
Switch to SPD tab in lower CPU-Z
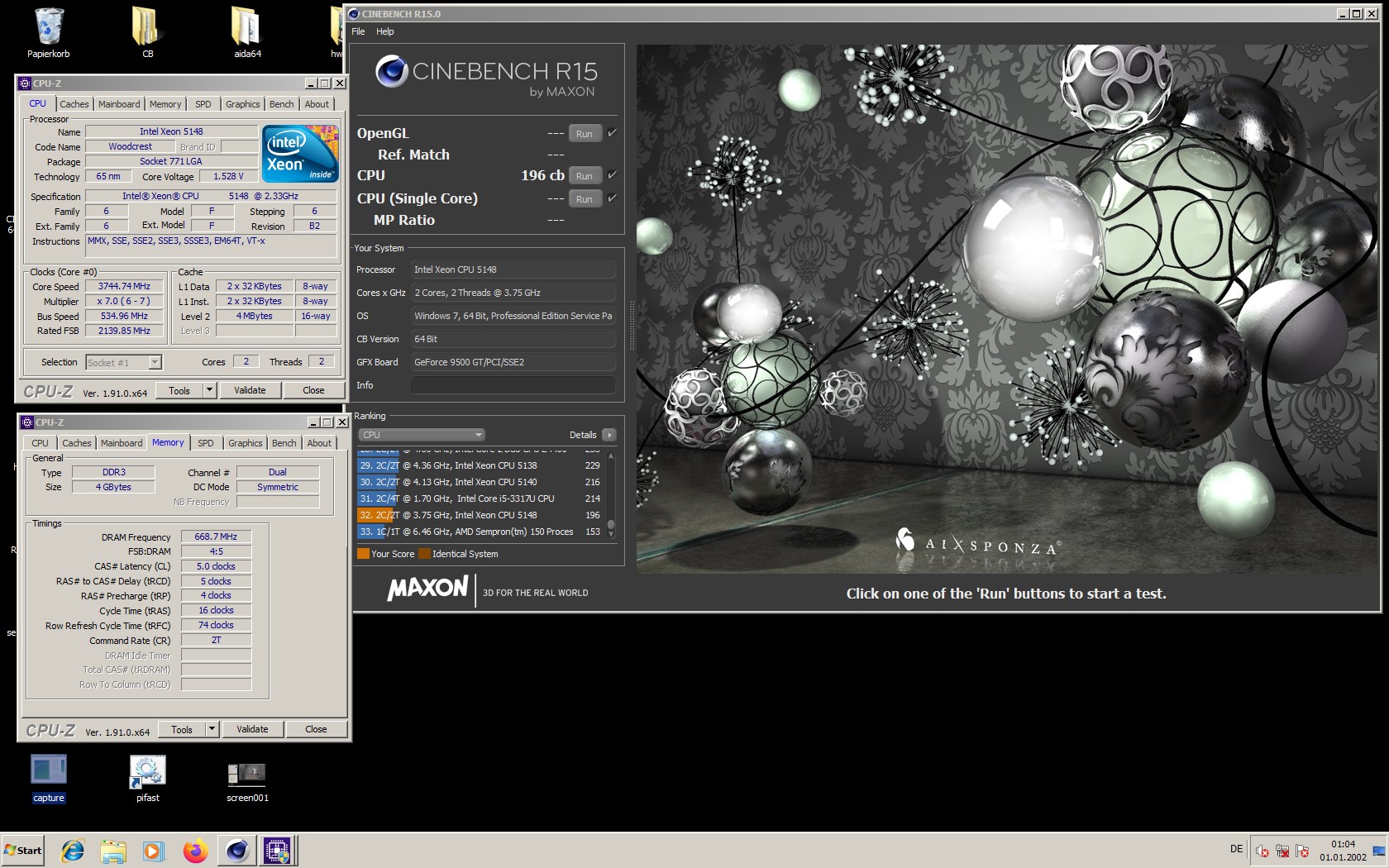(x=206, y=443)
